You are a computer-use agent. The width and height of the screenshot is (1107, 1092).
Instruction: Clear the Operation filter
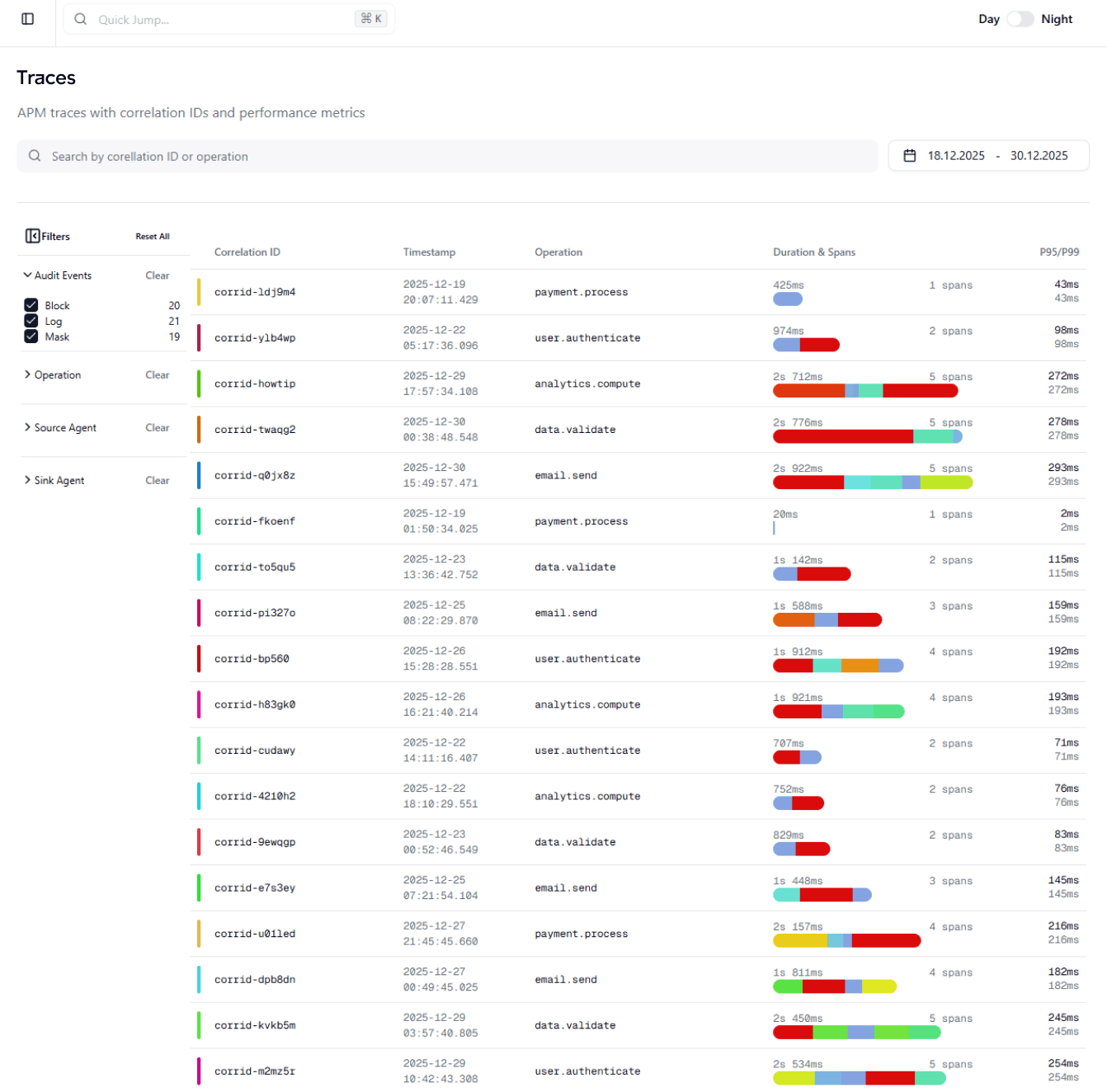point(158,374)
